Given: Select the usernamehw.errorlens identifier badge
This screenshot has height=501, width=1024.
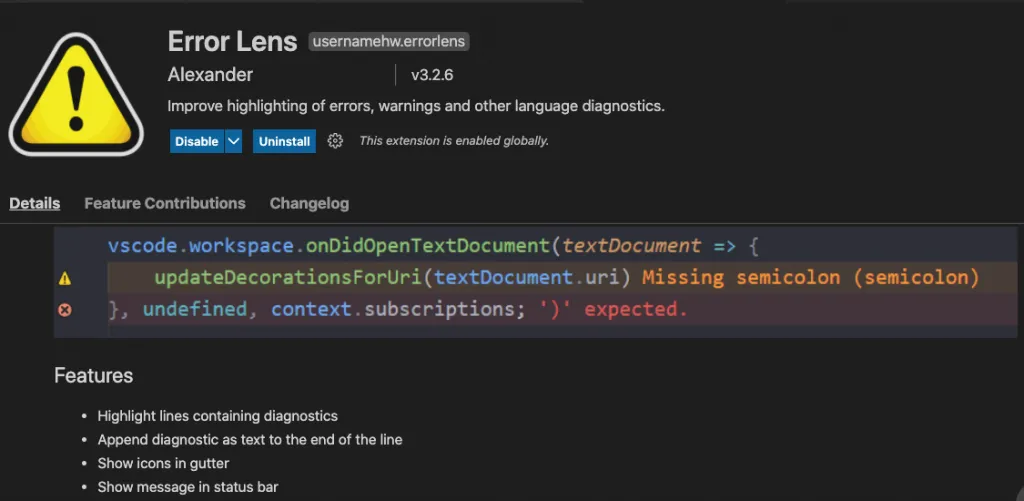Looking at the screenshot, I should (x=389, y=42).
